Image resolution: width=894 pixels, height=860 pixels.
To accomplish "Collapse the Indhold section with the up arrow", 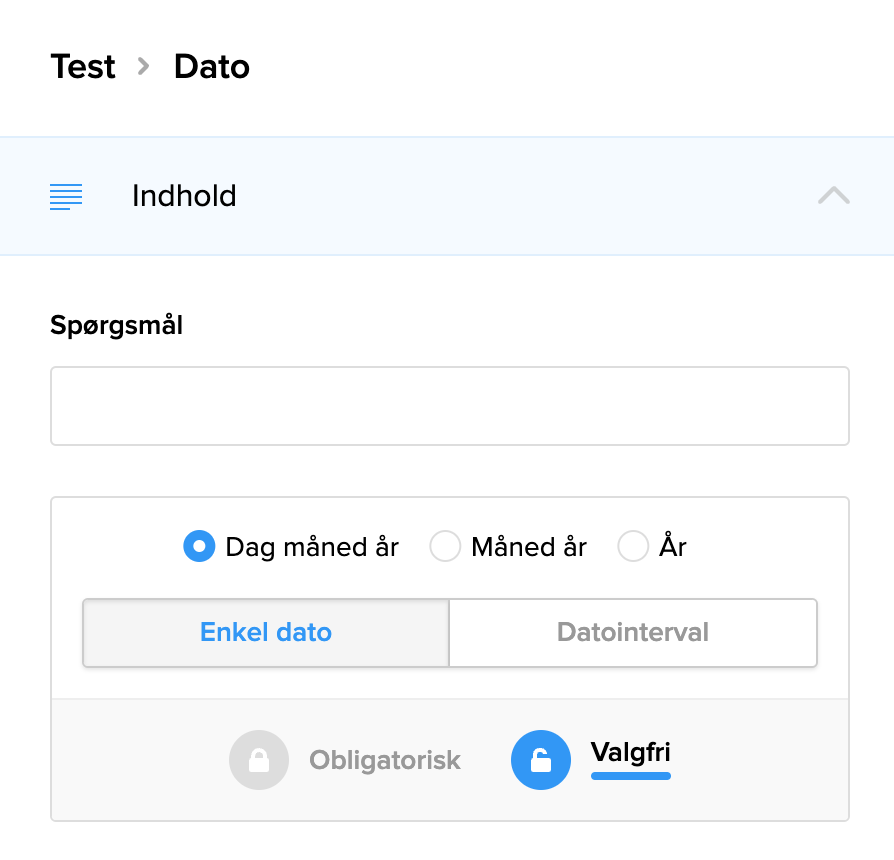I will tap(833, 196).
